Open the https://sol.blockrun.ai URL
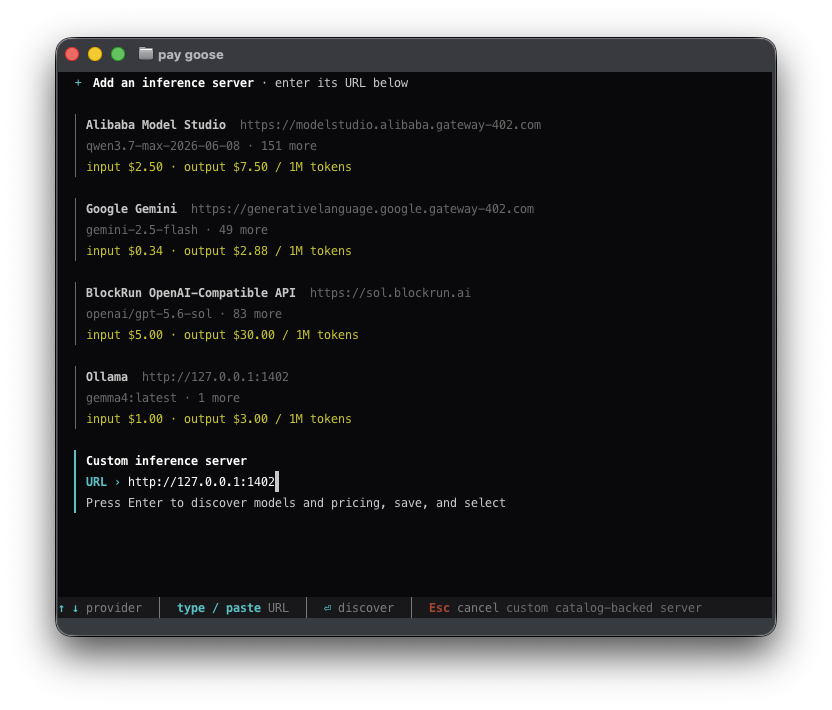Screen dimensions: 832x710 pyautogui.click(x=390, y=292)
